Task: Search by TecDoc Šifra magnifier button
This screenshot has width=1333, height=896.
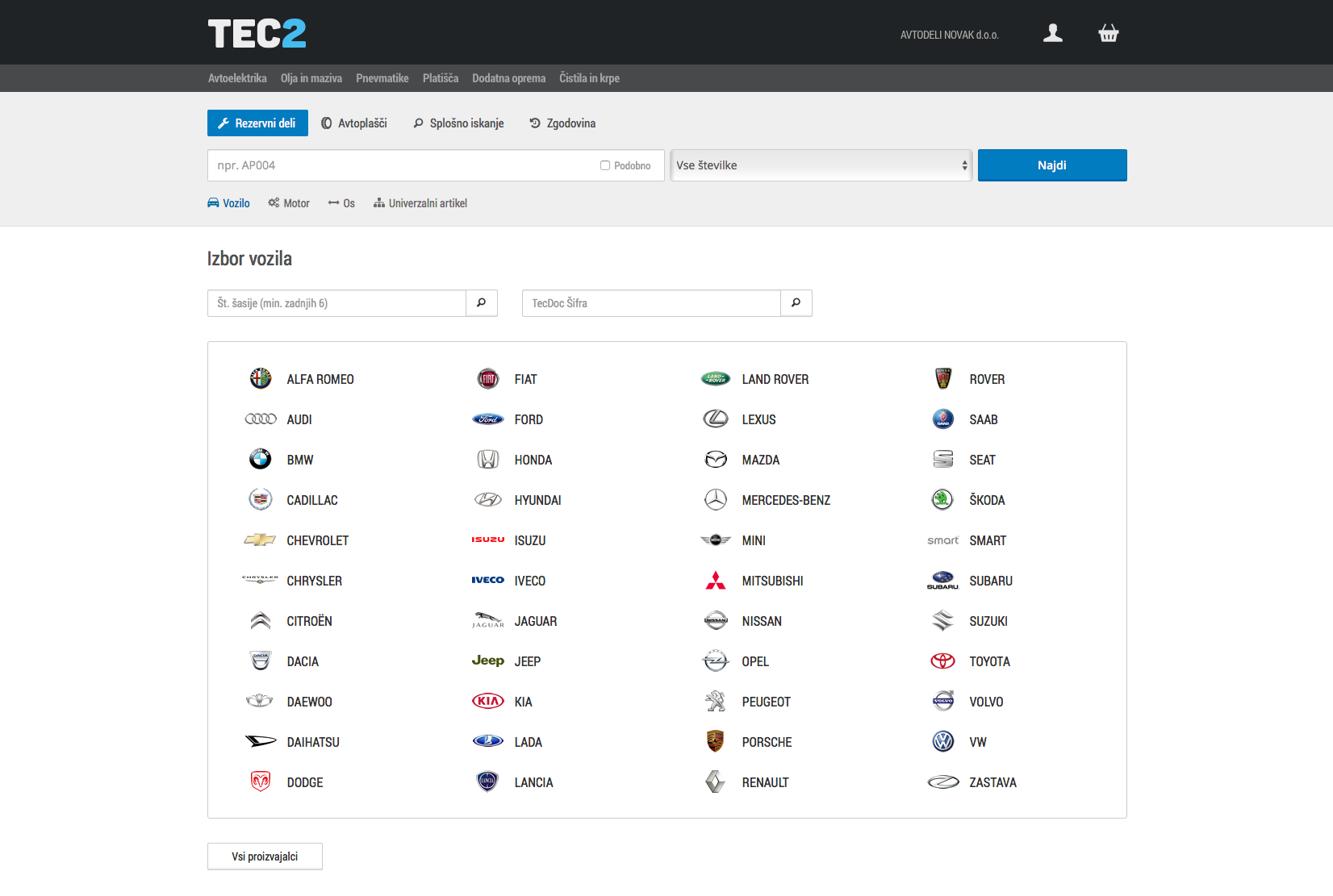Action: point(796,303)
